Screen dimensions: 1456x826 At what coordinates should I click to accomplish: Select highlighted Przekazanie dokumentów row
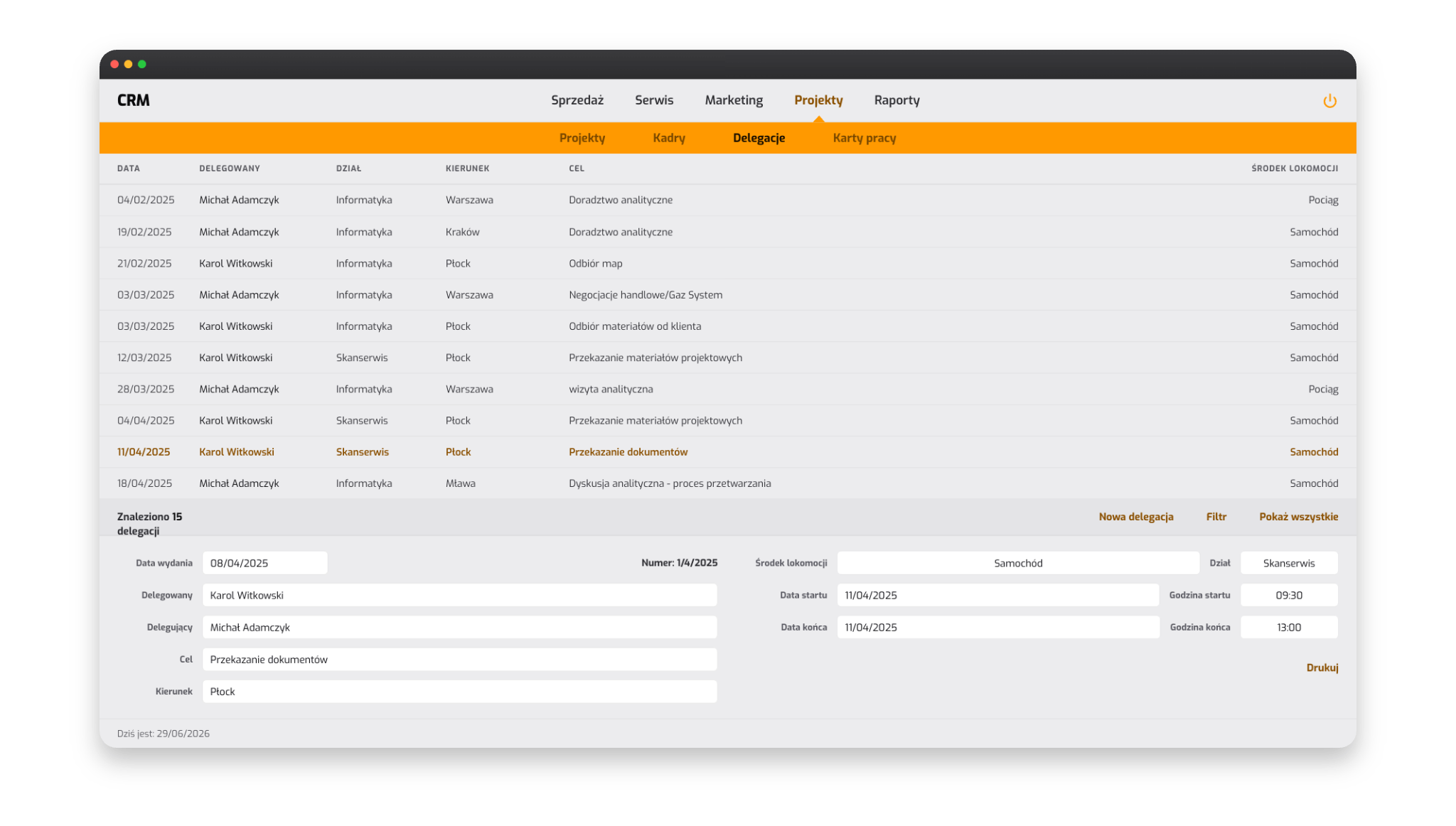click(727, 452)
